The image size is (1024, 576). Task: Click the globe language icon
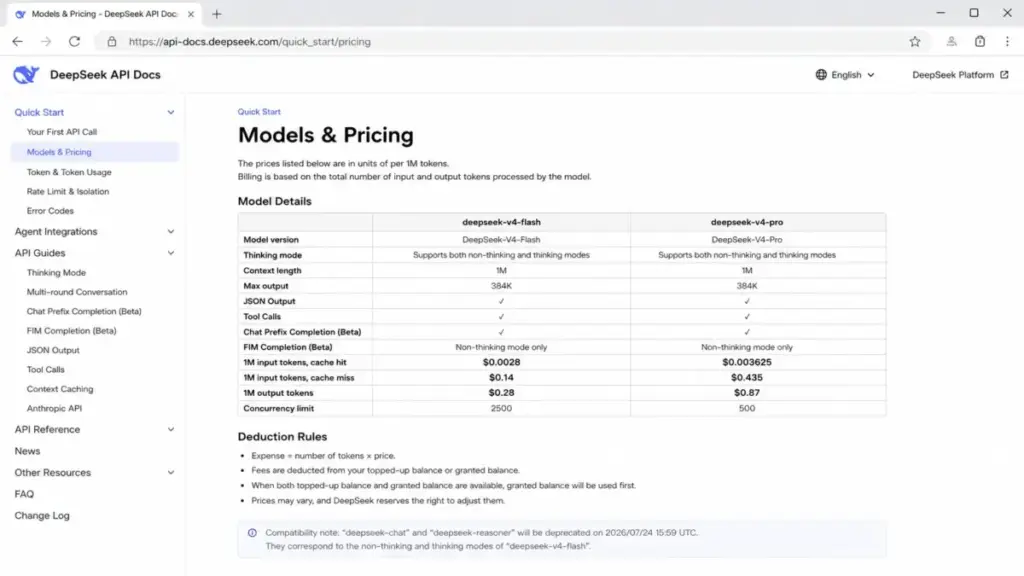click(x=821, y=74)
